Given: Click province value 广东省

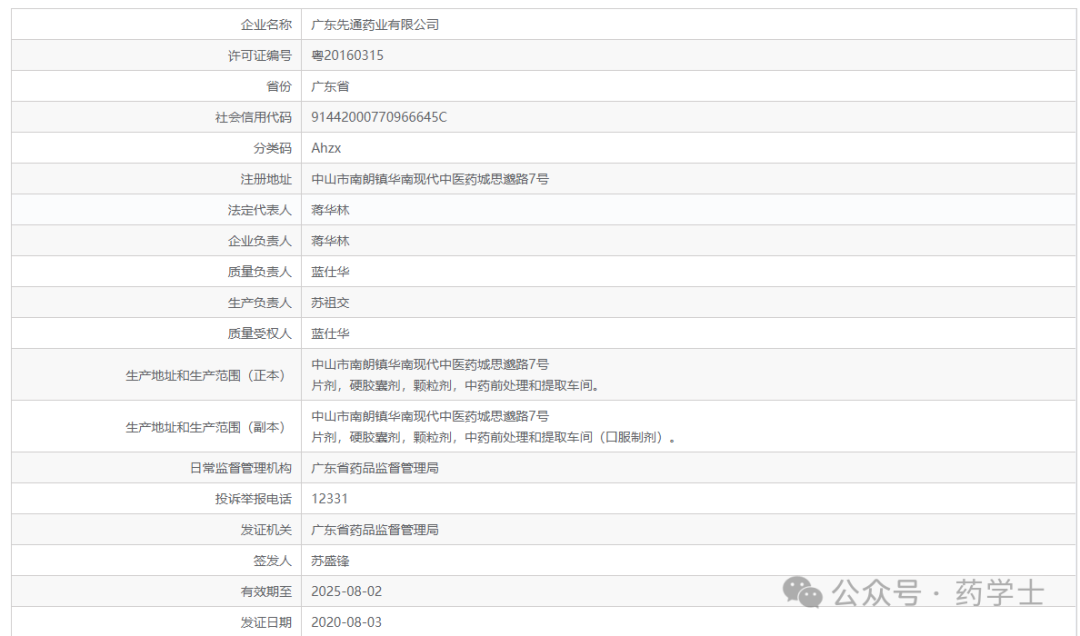Looking at the screenshot, I should coord(330,87).
